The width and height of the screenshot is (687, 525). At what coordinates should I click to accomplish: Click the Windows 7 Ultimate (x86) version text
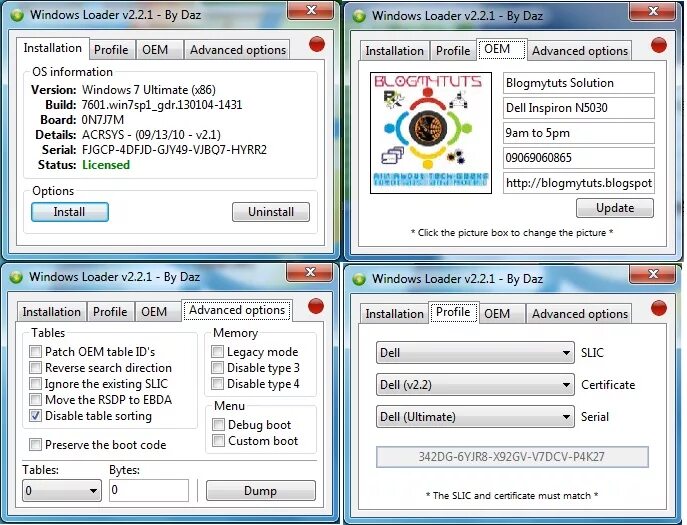tap(149, 90)
